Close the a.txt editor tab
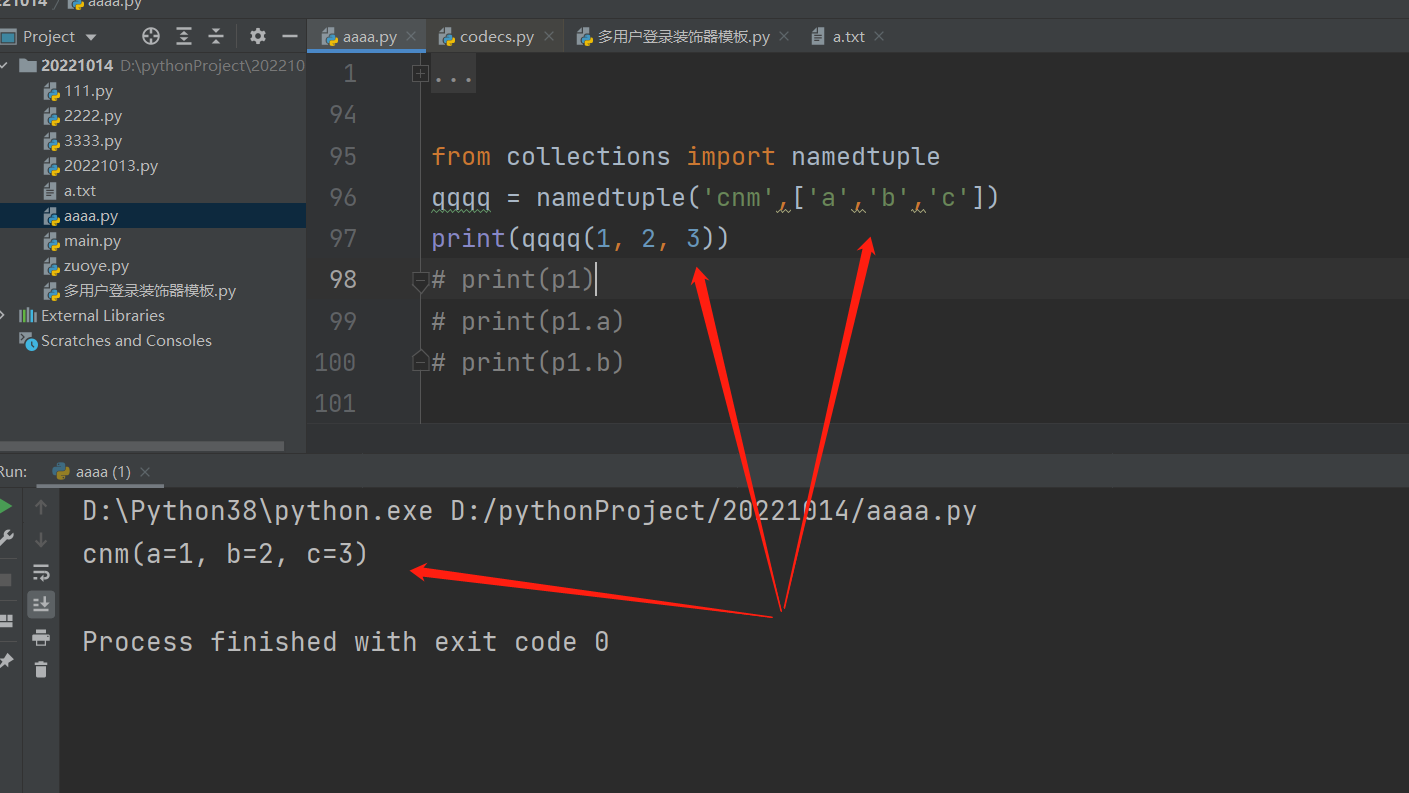This screenshot has width=1409, height=793. [879, 36]
